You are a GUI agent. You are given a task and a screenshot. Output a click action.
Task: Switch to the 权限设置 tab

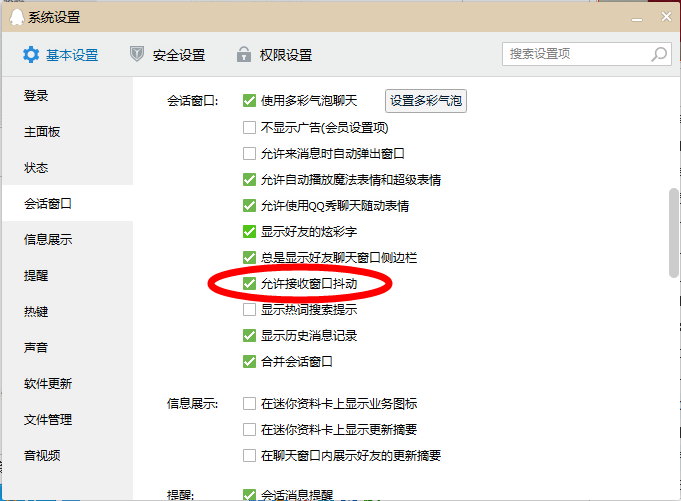(274, 55)
